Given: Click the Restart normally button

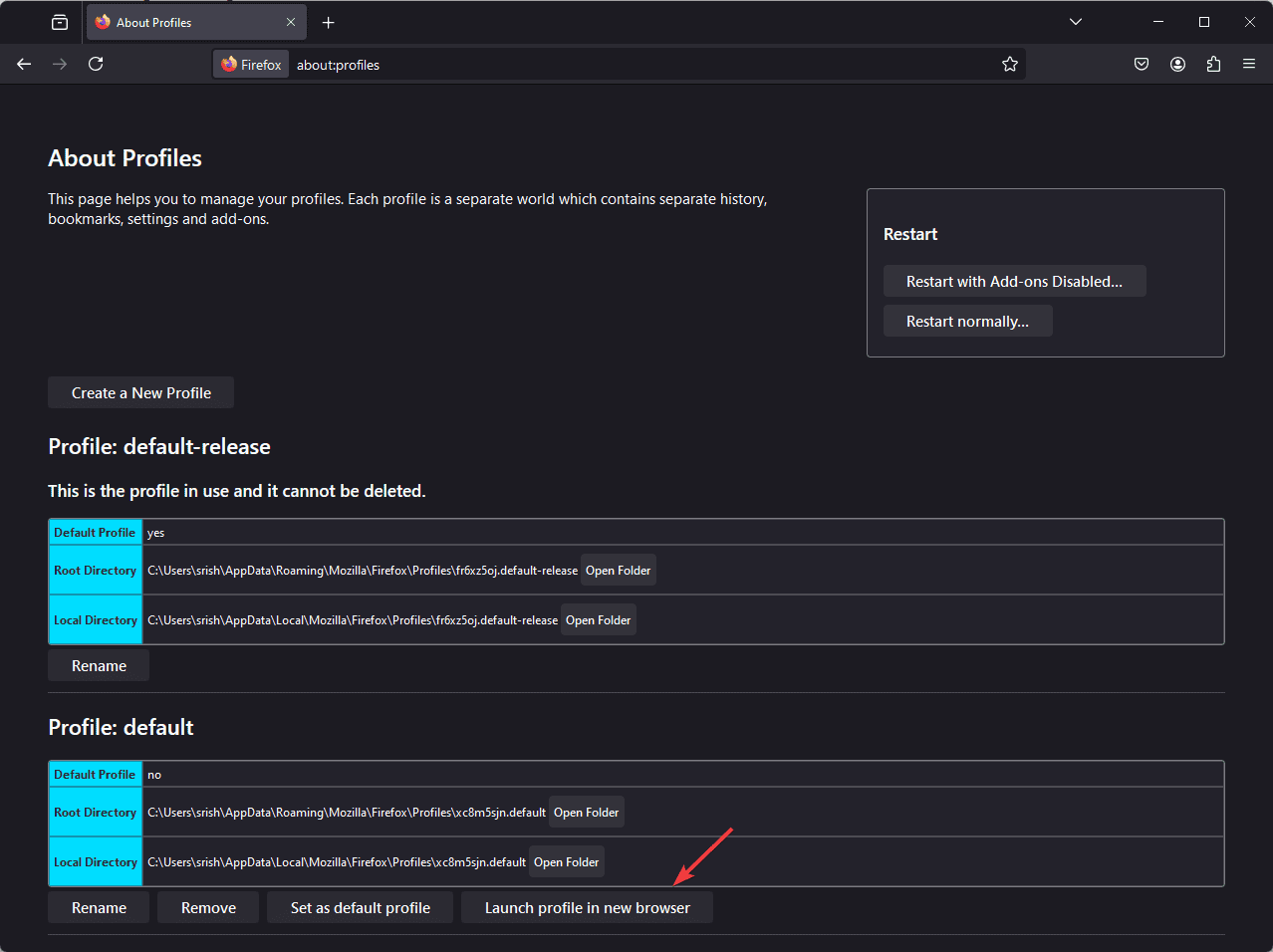Looking at the screenshot, I should point(967,322).
